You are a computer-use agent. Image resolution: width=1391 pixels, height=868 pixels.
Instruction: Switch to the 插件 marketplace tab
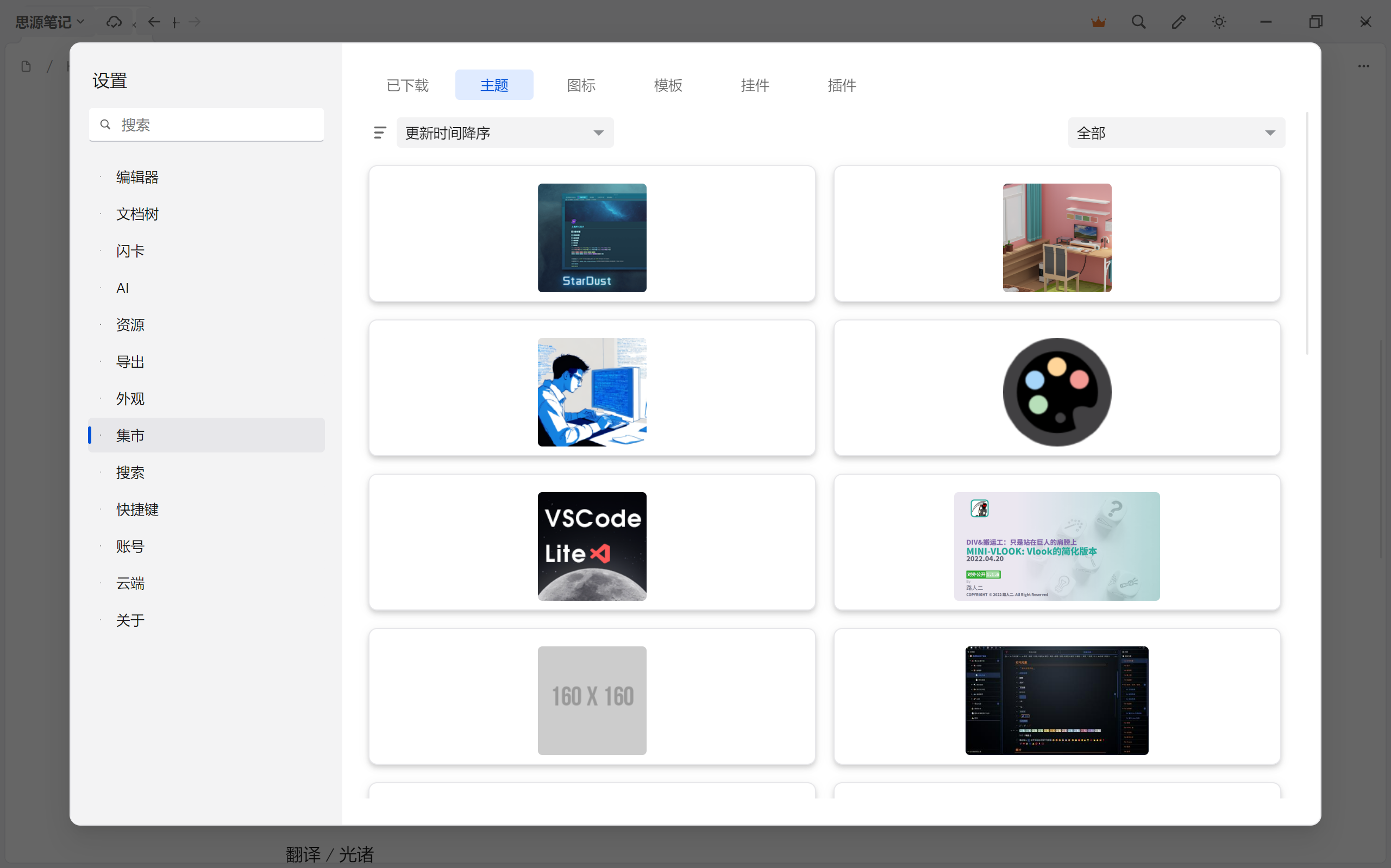pos(842,84)
